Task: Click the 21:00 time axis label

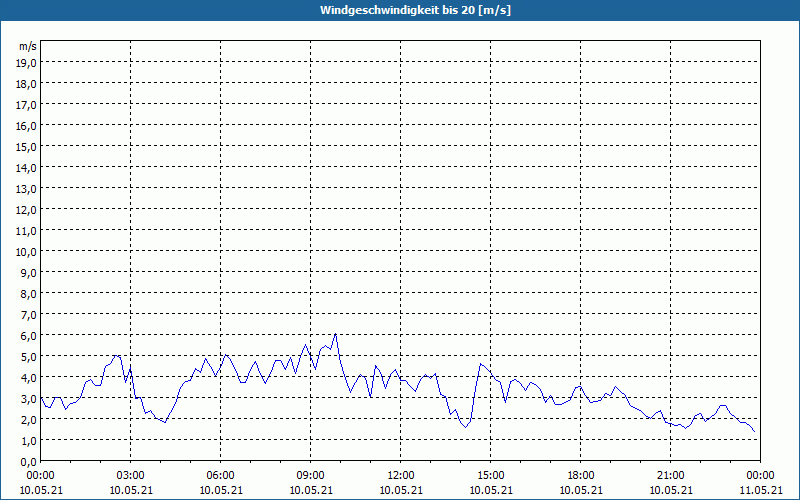Action: coord(671,476)
